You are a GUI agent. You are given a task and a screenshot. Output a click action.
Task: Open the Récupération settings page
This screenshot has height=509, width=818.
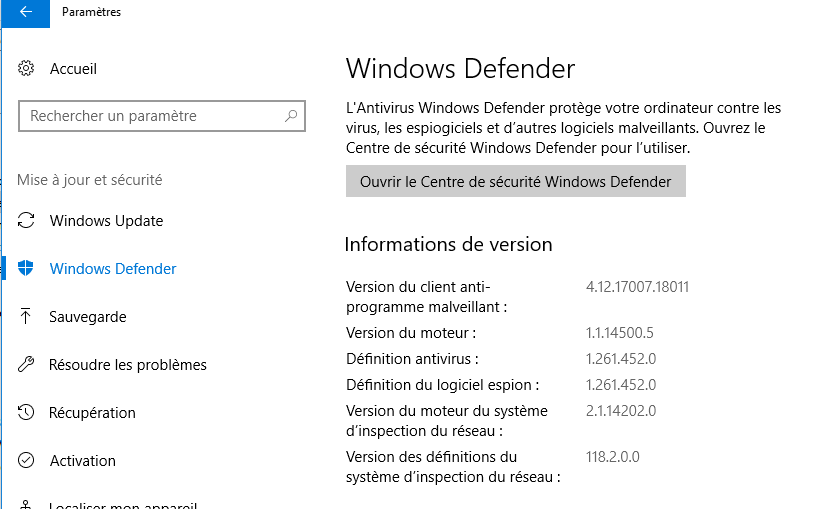[x=92, y=413]
